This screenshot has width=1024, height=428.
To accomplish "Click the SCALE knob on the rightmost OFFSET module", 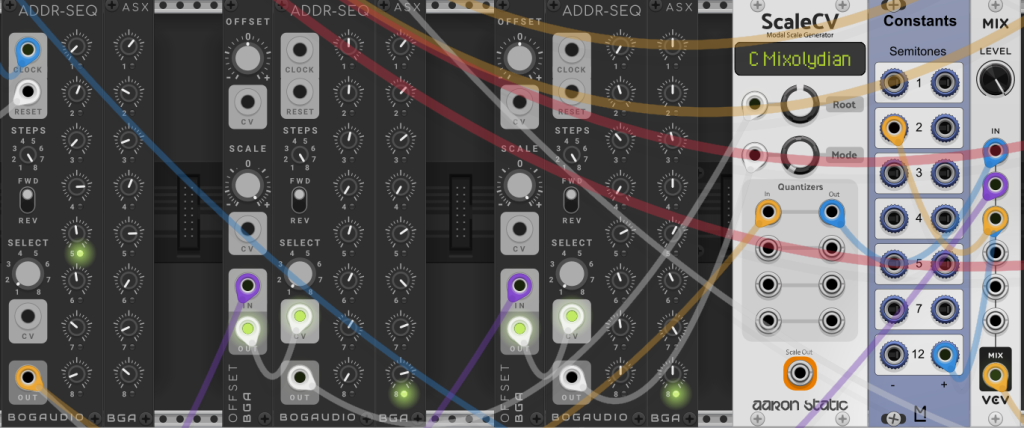I will (x=519, y=185).
